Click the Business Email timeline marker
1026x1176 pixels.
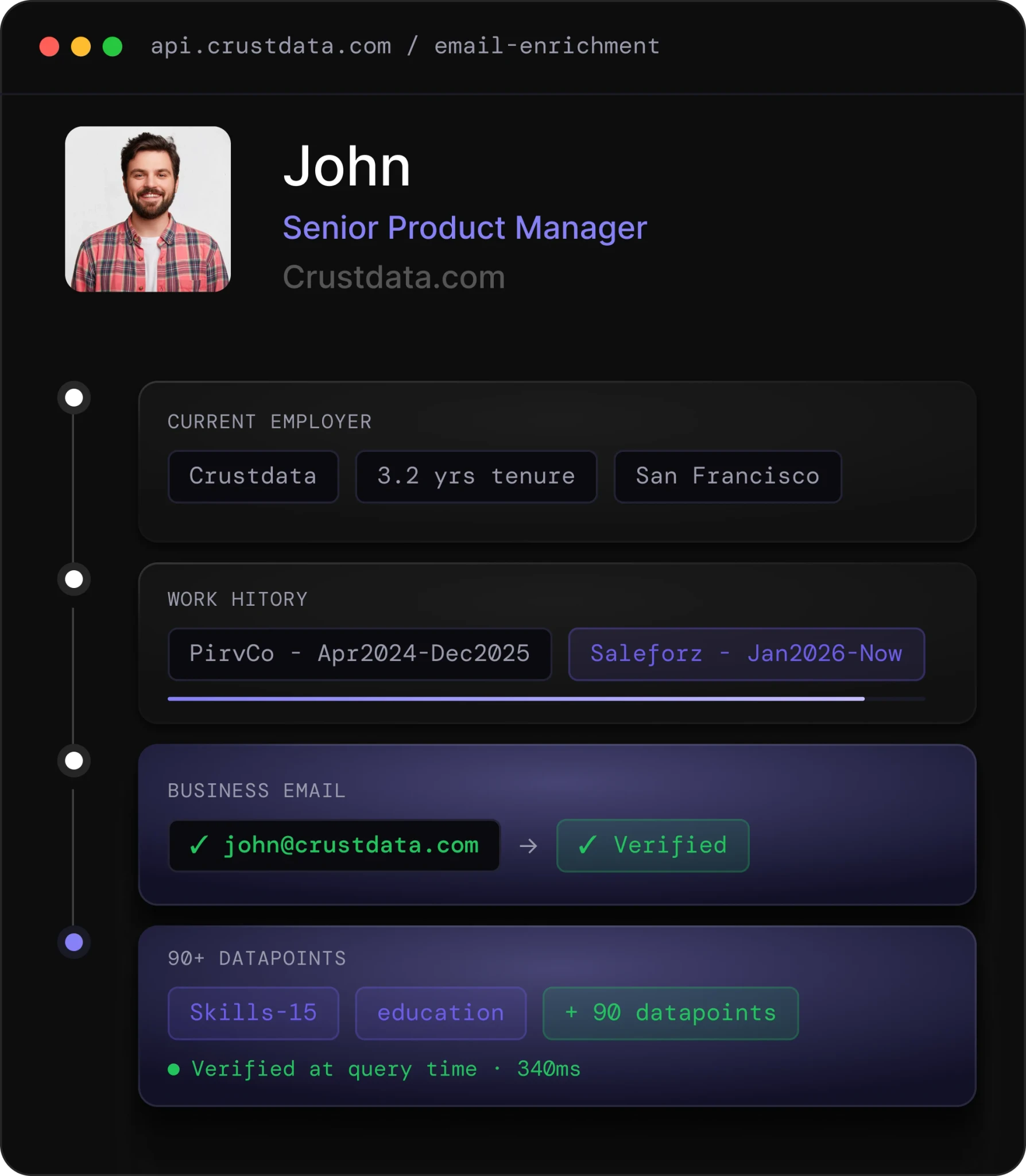click(x=74, y=760)
